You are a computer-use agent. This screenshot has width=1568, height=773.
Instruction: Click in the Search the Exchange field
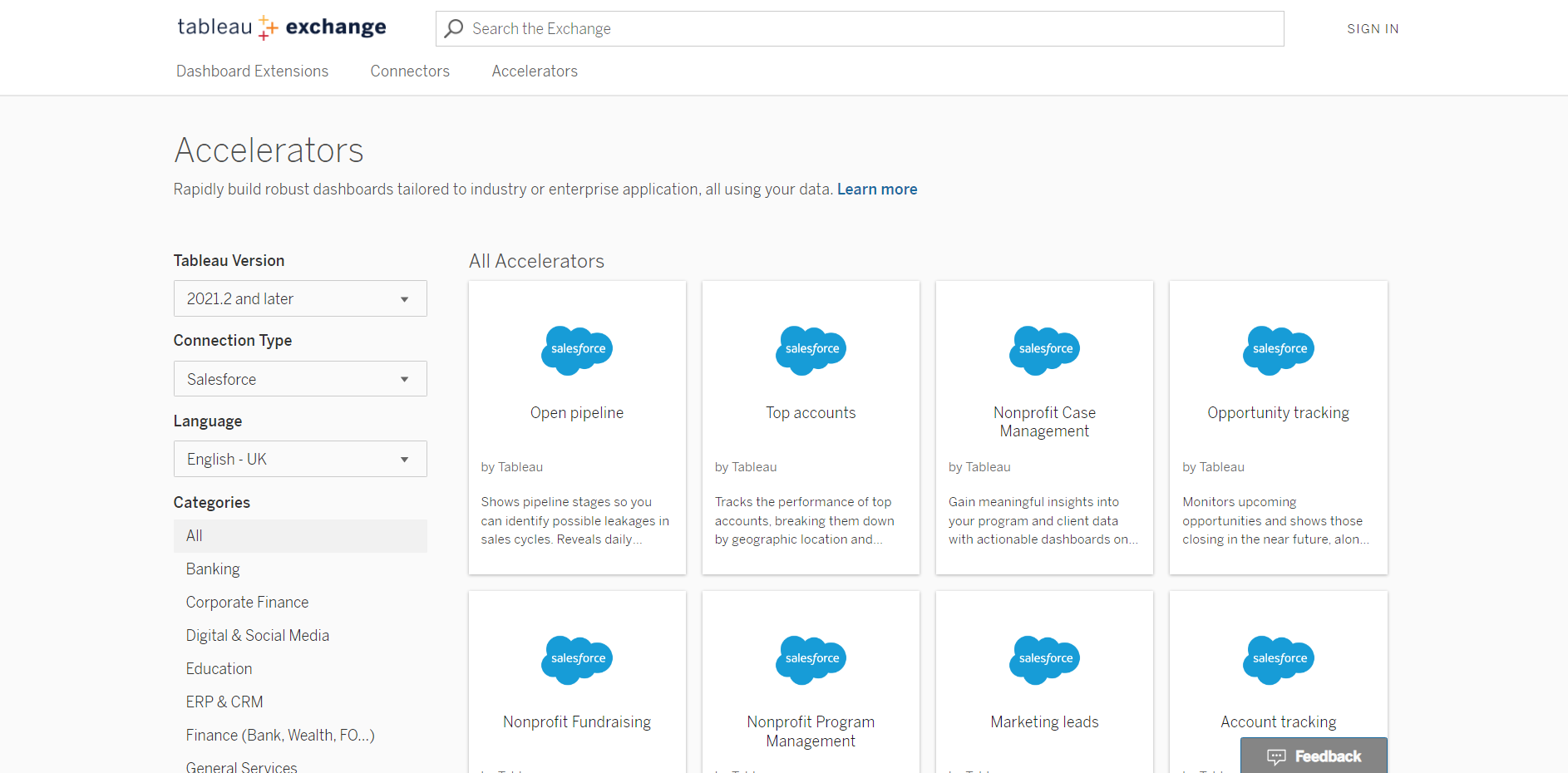860,29
